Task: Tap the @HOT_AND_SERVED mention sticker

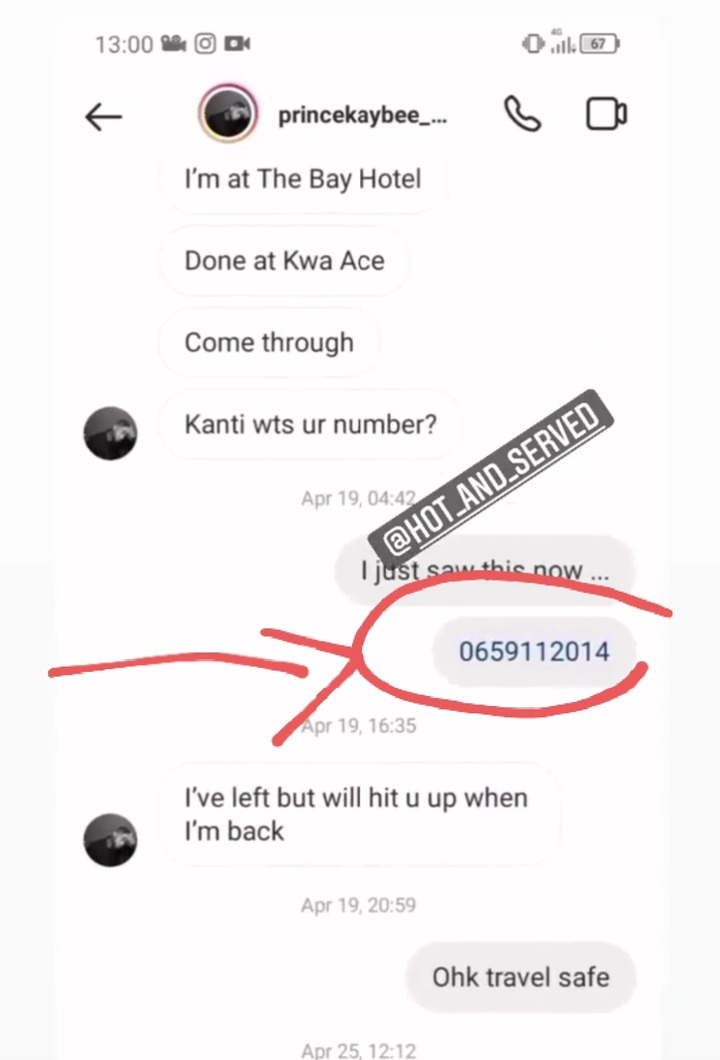Action: [491, 473]
